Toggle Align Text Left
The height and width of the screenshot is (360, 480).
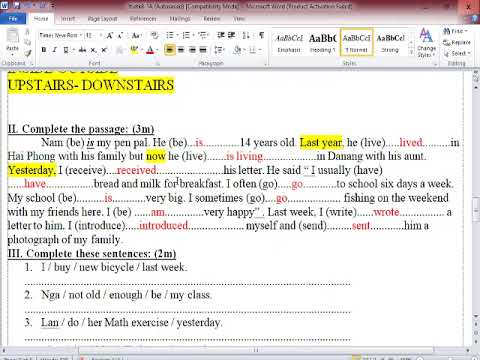tap(170, 50)
